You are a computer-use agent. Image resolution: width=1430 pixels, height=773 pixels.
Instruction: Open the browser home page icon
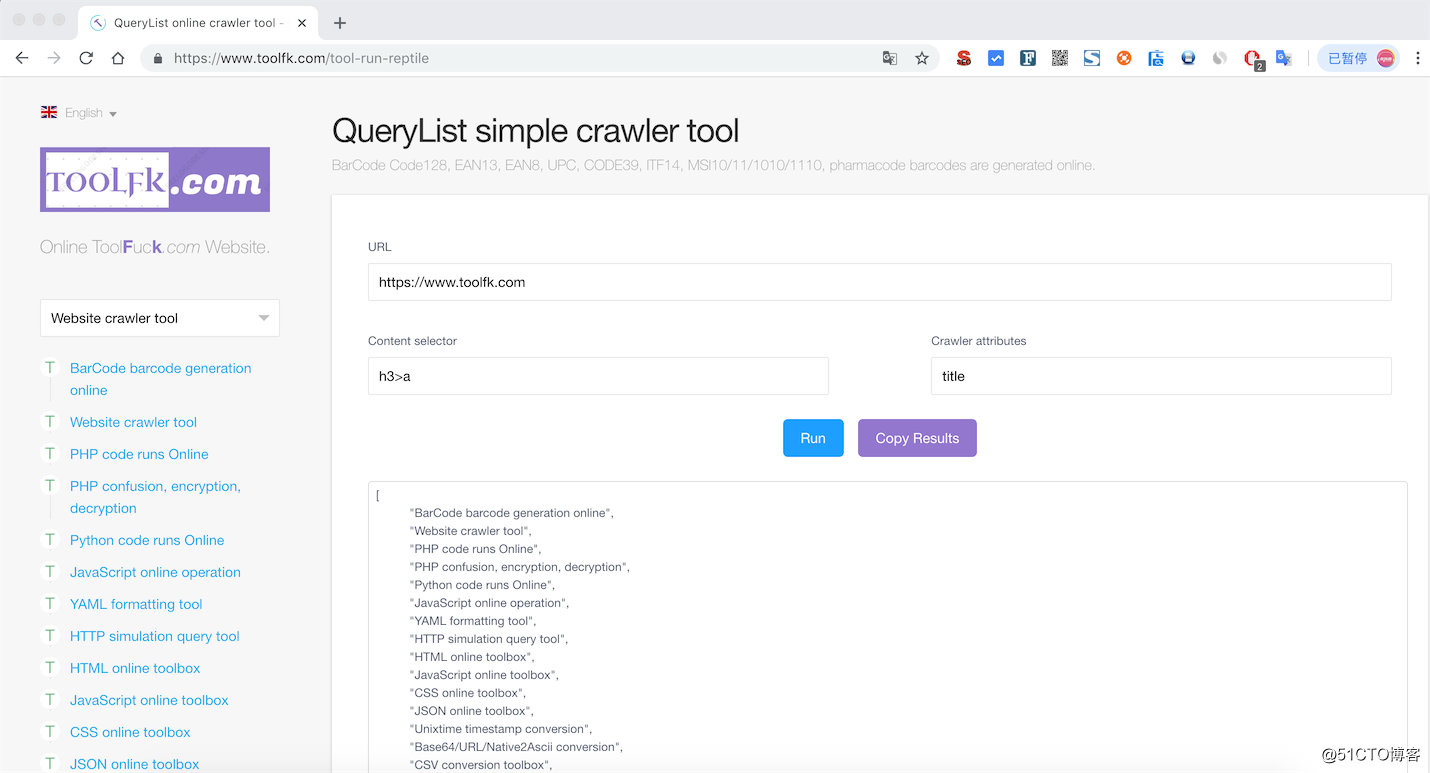pyautogui.click(x=118, y=58)
